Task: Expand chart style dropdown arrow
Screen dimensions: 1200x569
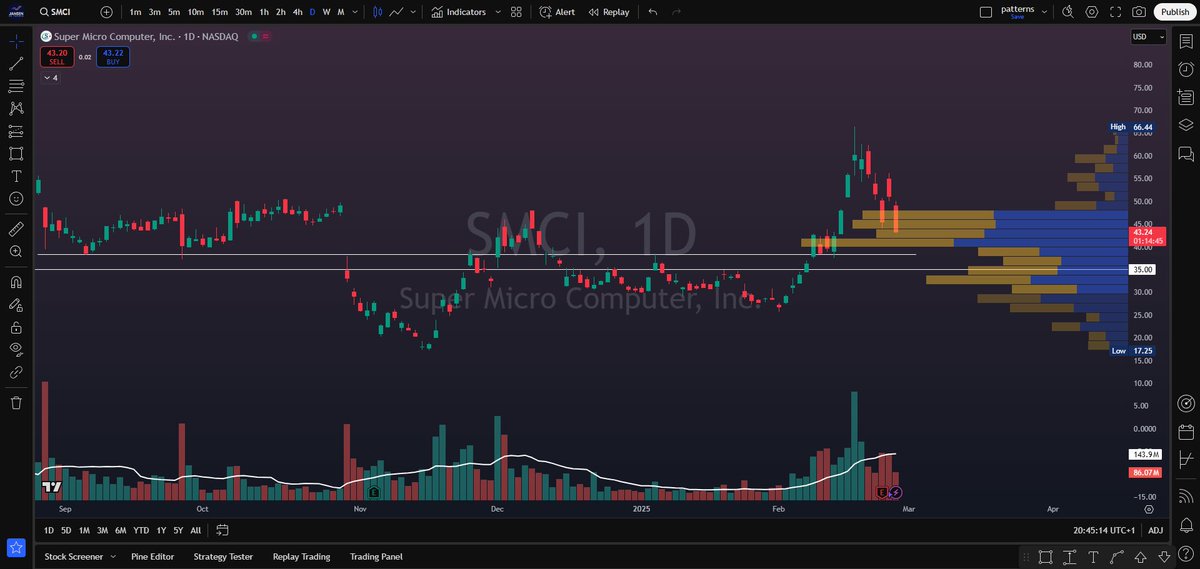Action: [x=414, y=12]
